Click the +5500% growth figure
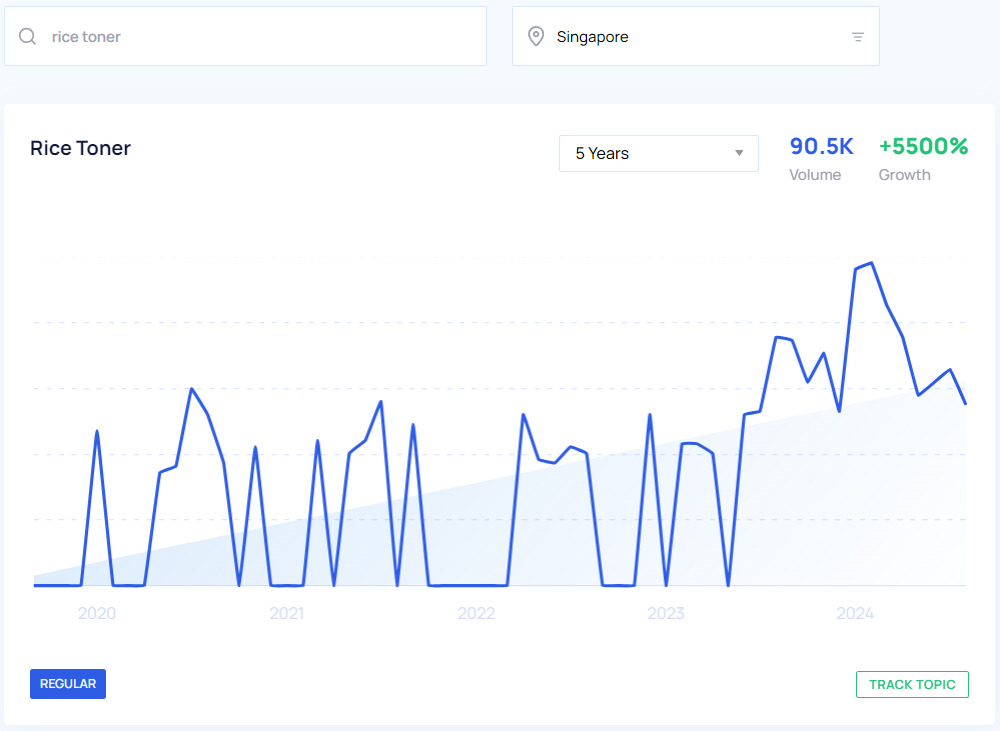Screen dimensions: 1000x731 pos(923,147)
